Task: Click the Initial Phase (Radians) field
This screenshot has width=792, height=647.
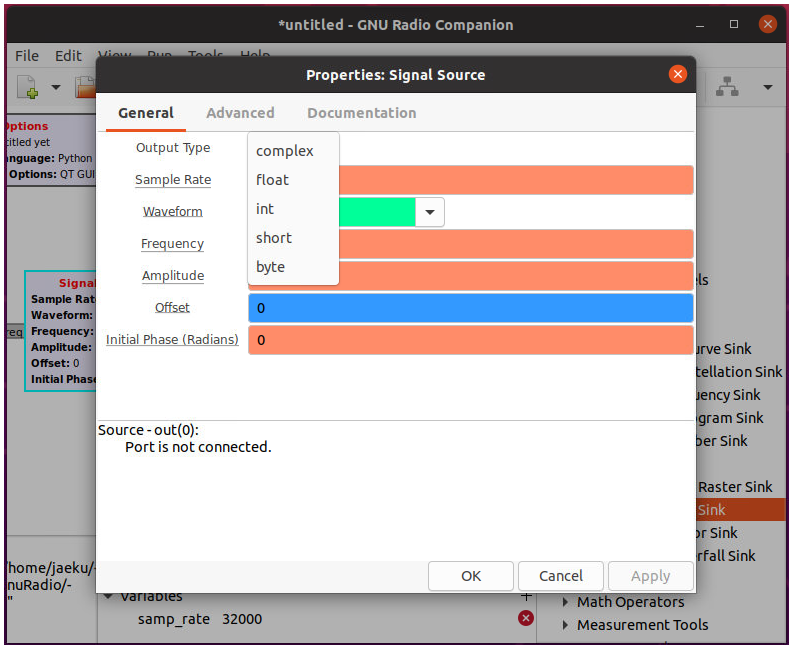Action: point(471,340)
